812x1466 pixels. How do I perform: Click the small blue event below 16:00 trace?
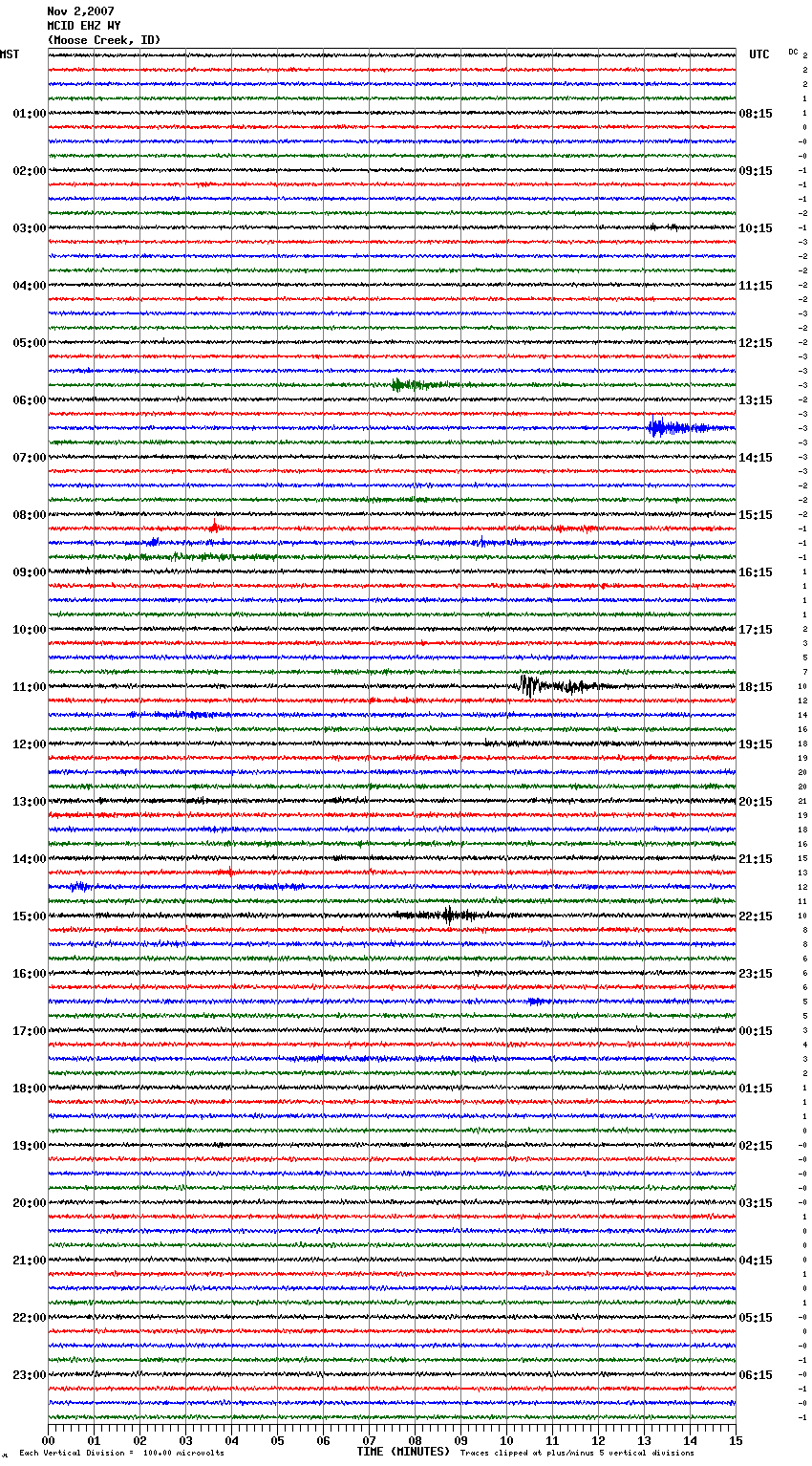point(536,1002)
